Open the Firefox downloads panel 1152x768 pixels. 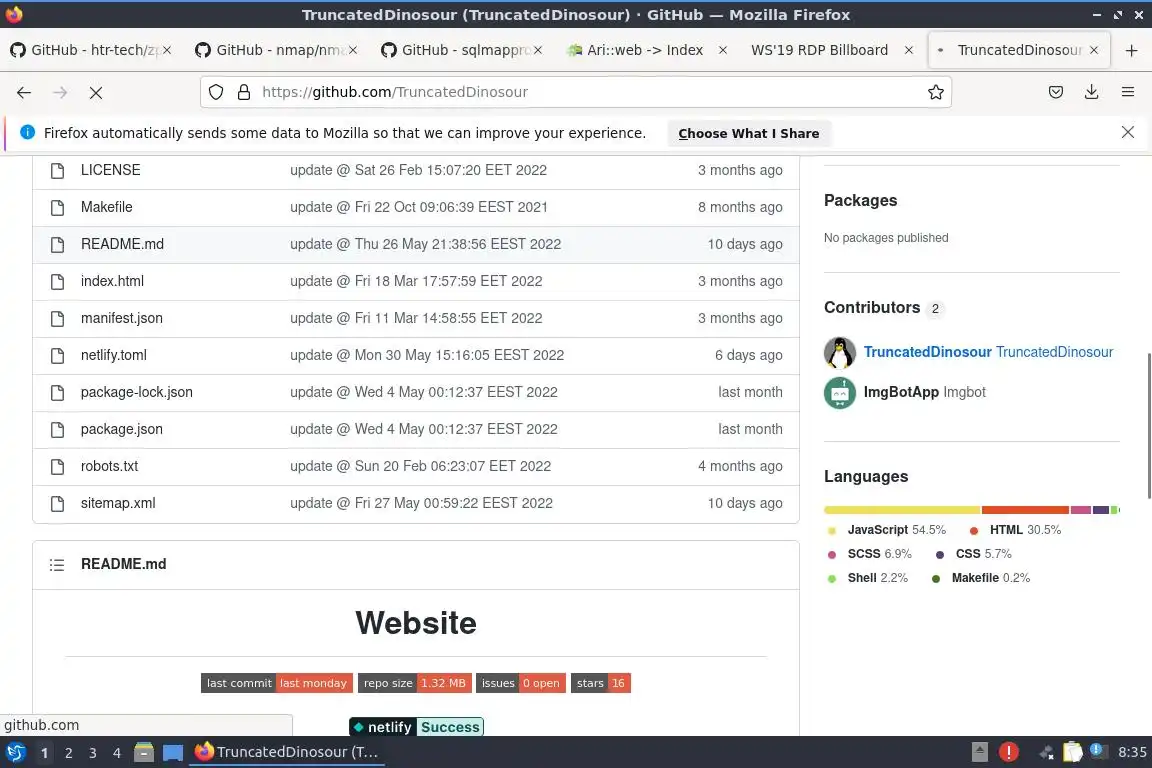1092,92
